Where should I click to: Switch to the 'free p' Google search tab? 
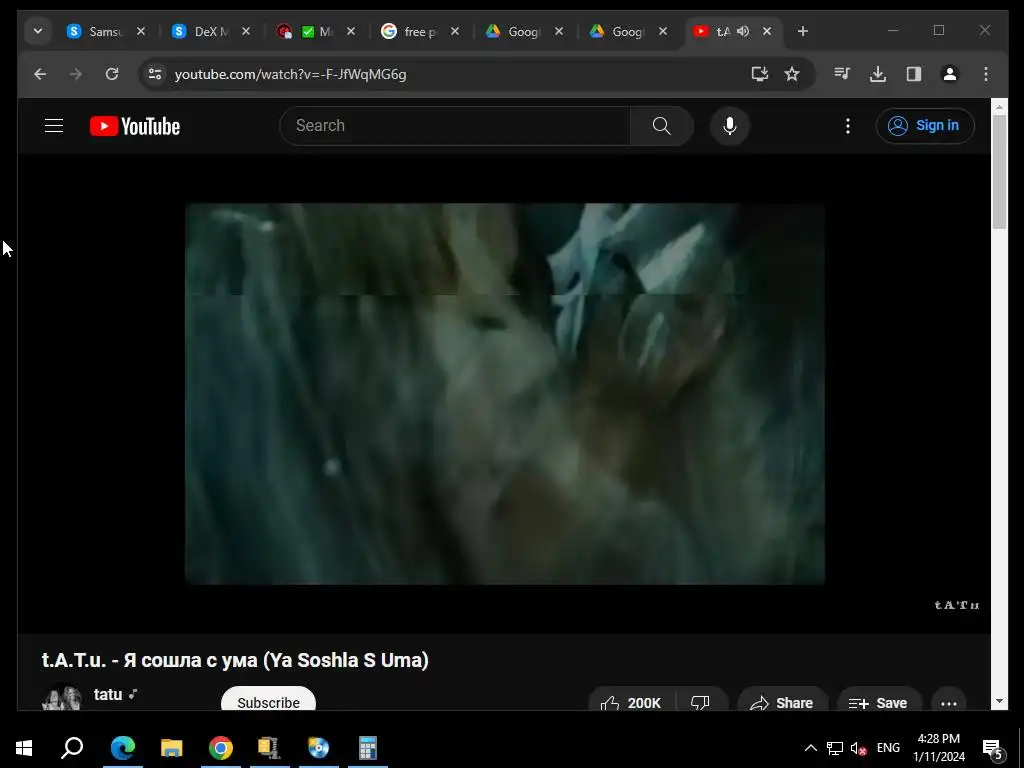click(409, 31)
